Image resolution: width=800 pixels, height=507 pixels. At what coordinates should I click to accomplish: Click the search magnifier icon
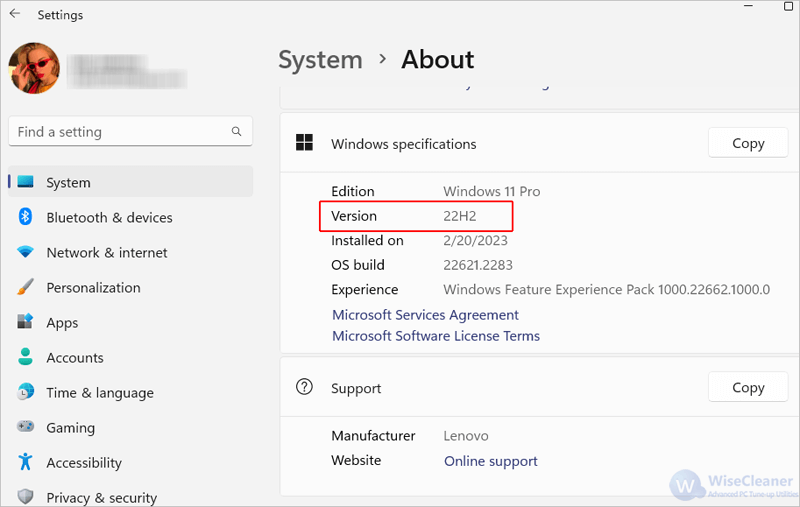[236, 131]
